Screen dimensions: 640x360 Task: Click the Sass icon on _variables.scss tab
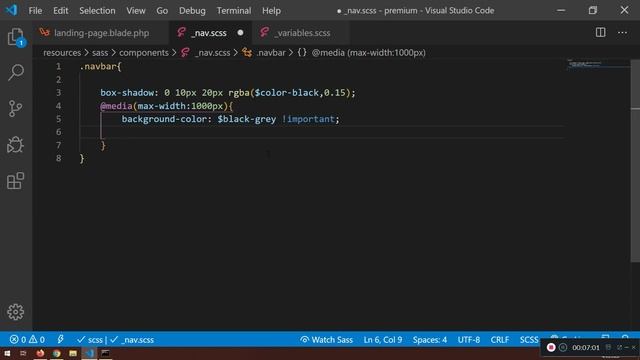pos(264,32)
